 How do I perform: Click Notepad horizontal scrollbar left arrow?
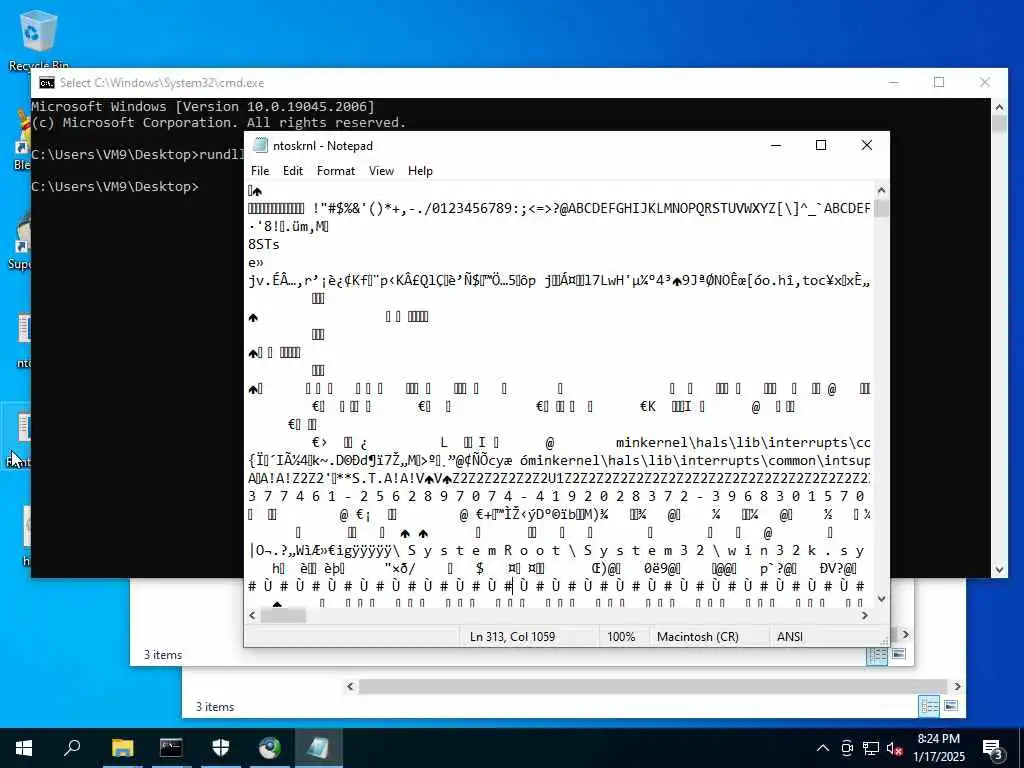click(x=253, y=615)
